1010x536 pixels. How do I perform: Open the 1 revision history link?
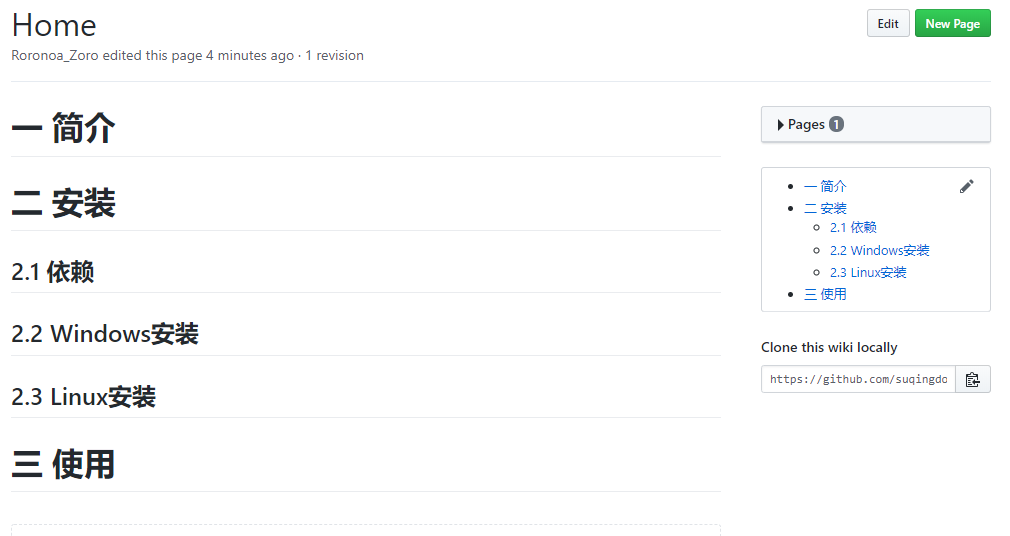click(x=334, y=56)
